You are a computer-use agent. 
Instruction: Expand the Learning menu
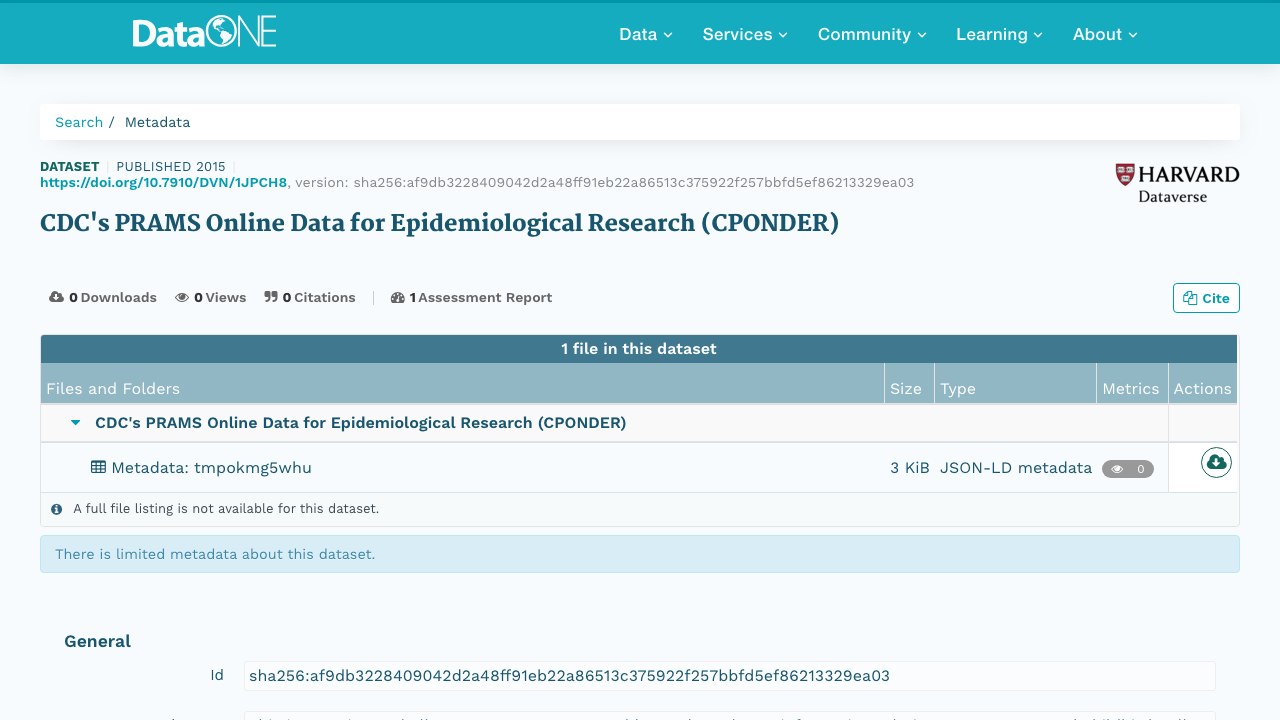999,34
